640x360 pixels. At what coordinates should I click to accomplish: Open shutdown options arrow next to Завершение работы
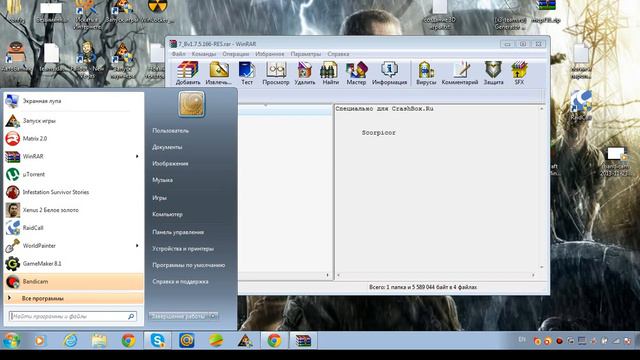pos(213,316)
